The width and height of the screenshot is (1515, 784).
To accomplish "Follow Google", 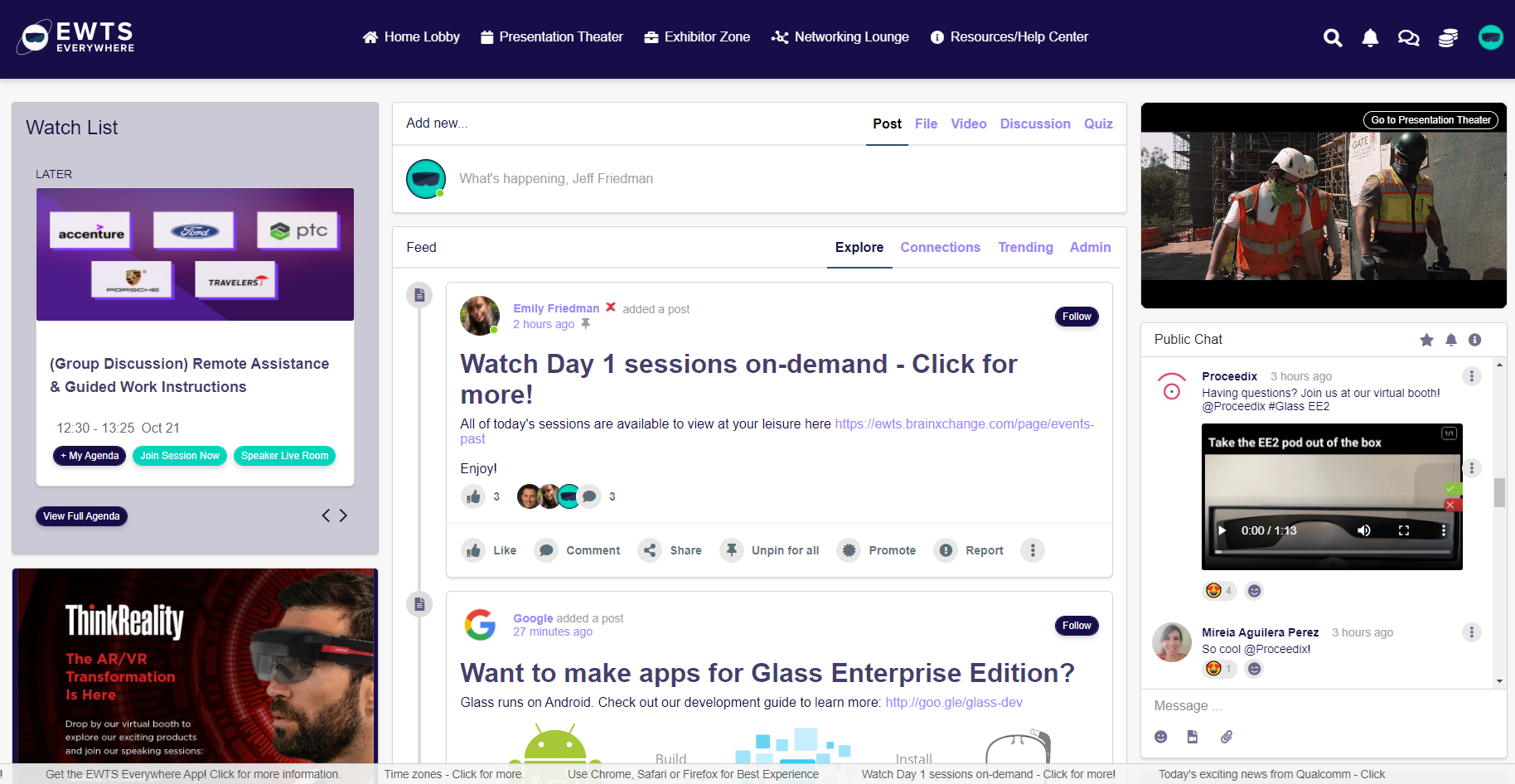I will [1077, 626].
